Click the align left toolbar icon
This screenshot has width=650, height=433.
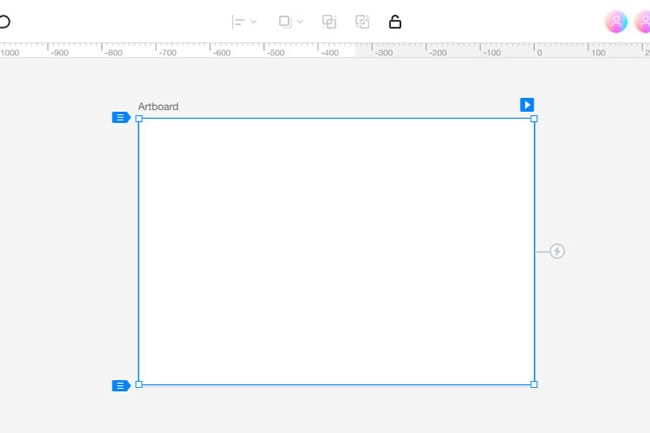[238, 22]
